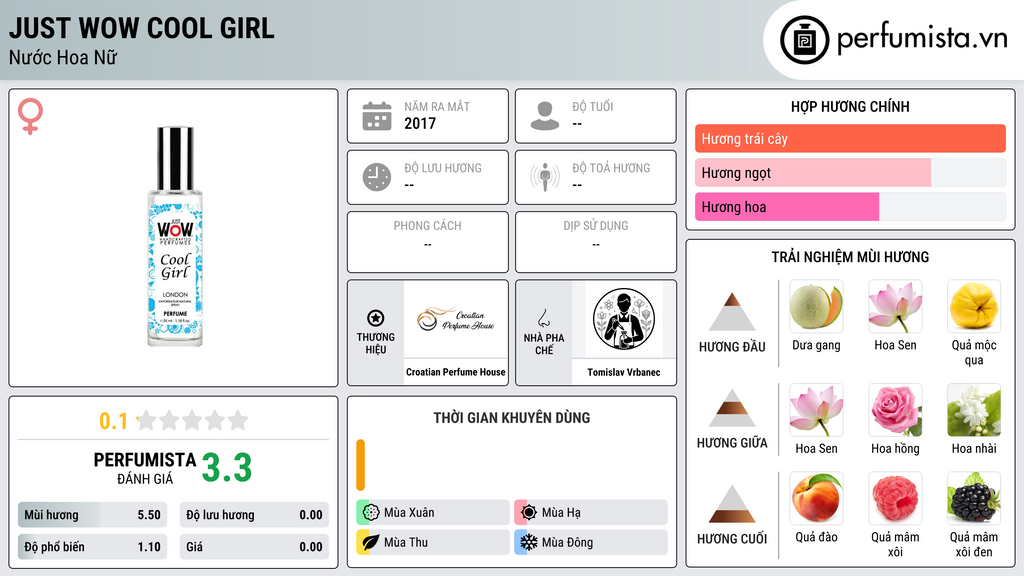Select the Hoa hồng note image

(x=895, y=410)
